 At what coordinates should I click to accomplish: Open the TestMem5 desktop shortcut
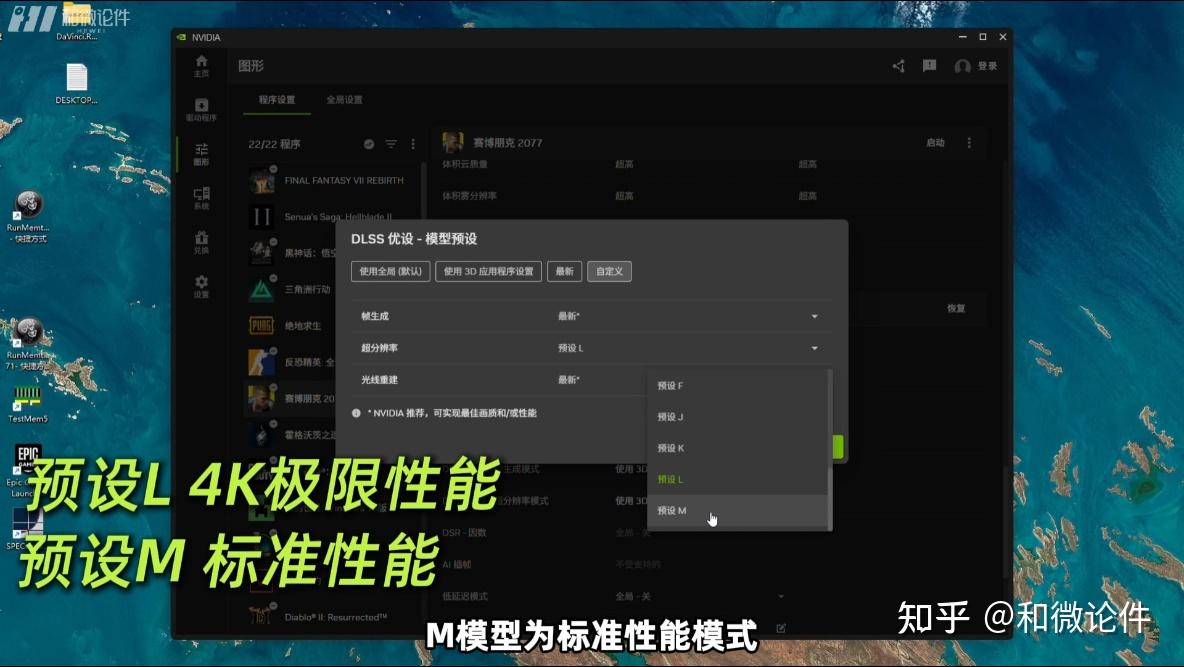pos(28,404)
